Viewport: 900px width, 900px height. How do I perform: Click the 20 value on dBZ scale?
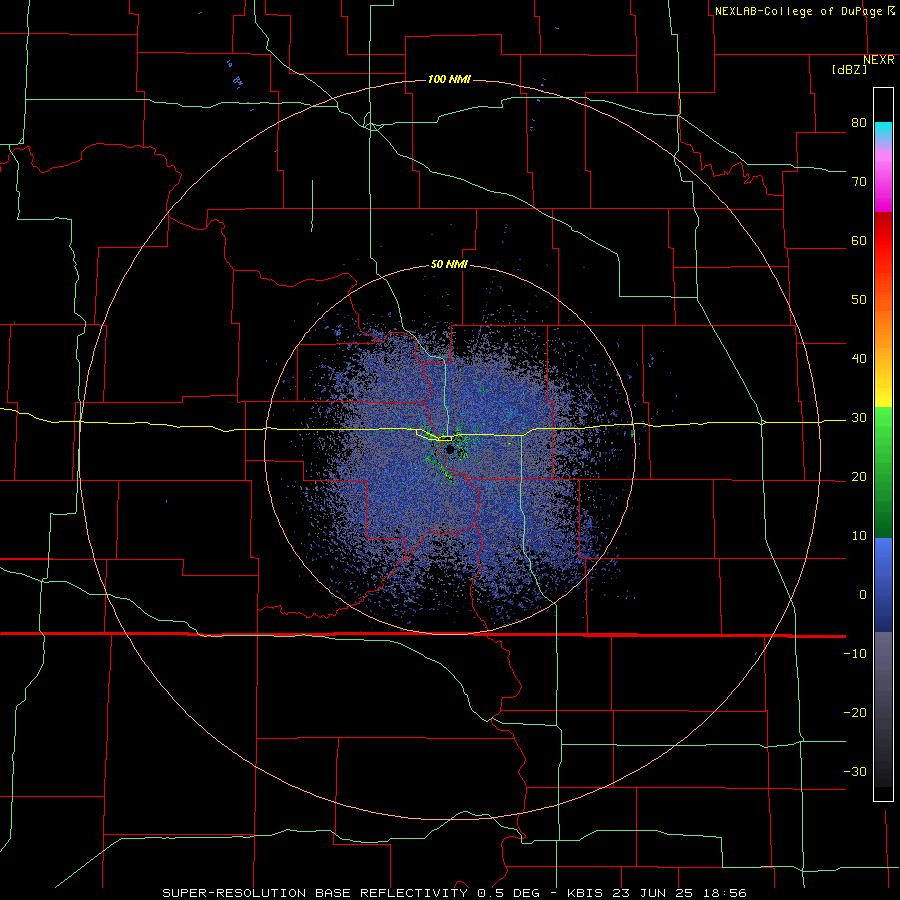(x=859, y=476)
